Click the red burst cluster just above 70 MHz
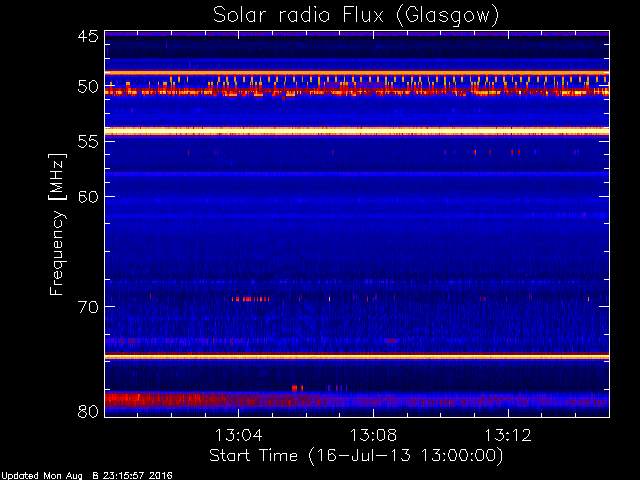Image resolution: width=640 pixels, height=480 pixels. click(251, 299)
